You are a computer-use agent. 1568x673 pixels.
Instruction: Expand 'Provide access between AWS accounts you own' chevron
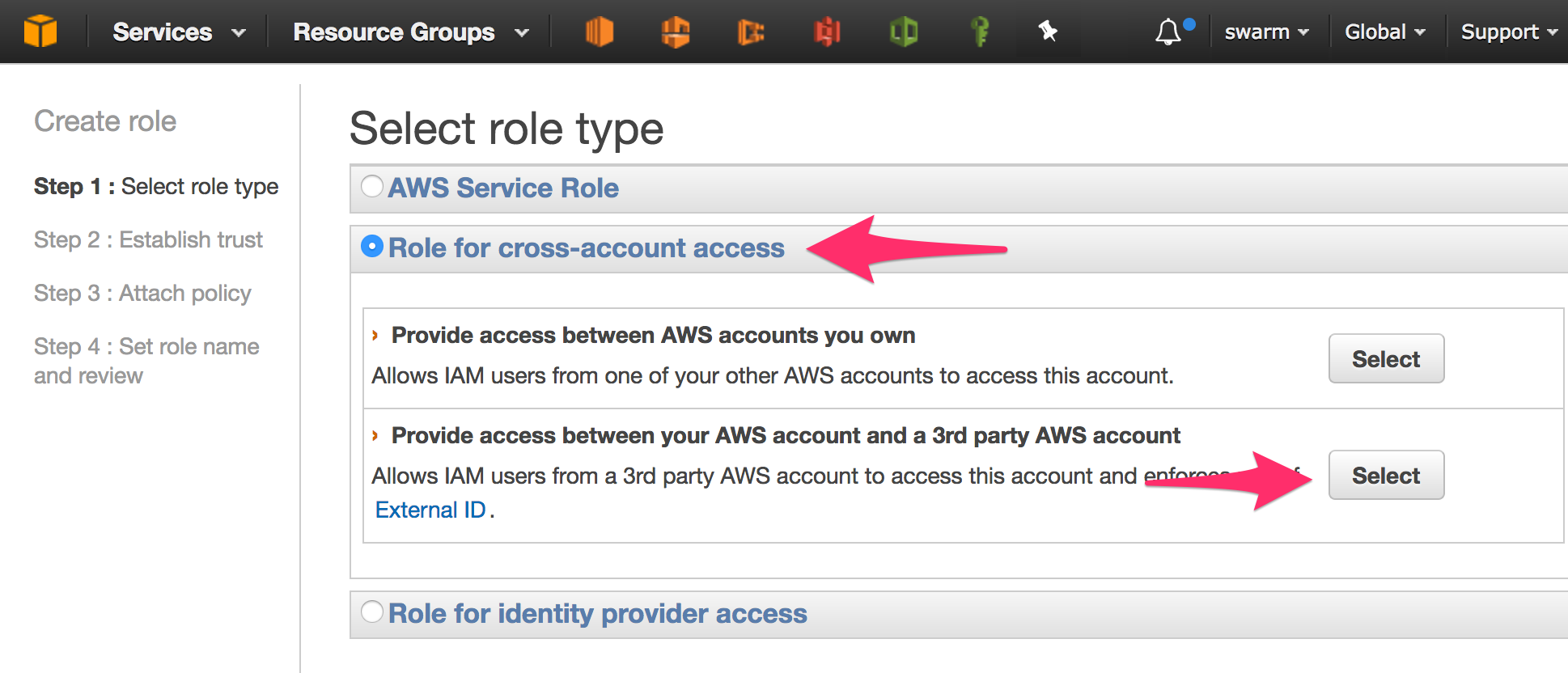(x=375, y=336)
